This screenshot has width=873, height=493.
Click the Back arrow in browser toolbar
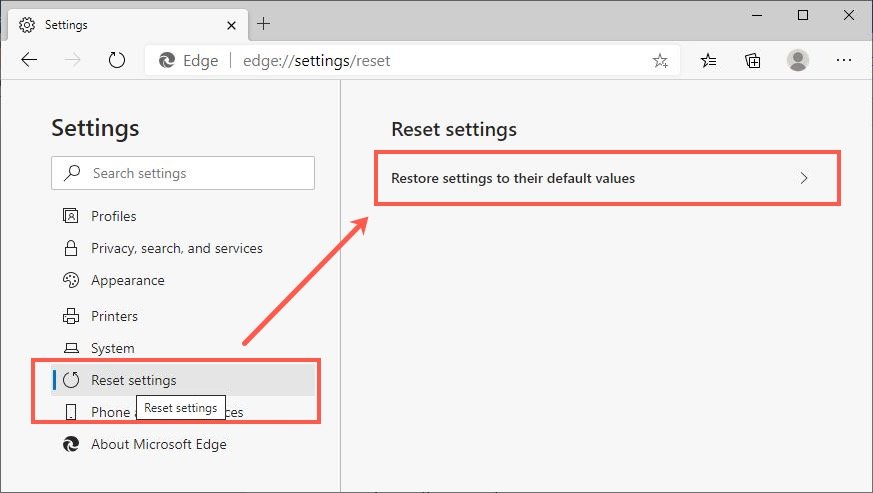point(29,60)
